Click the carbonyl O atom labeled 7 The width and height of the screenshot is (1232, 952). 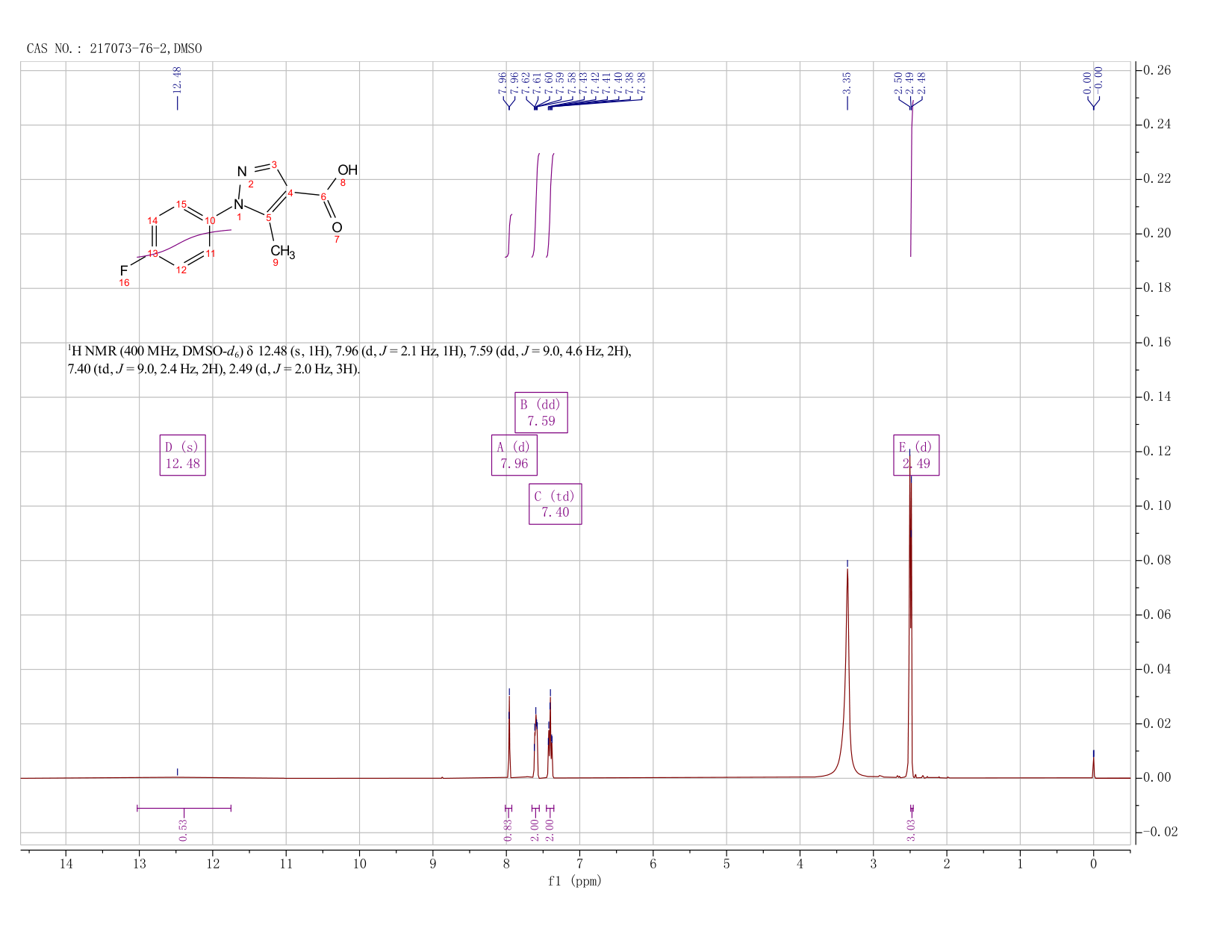pyautogui.click(x=337, y=227)
